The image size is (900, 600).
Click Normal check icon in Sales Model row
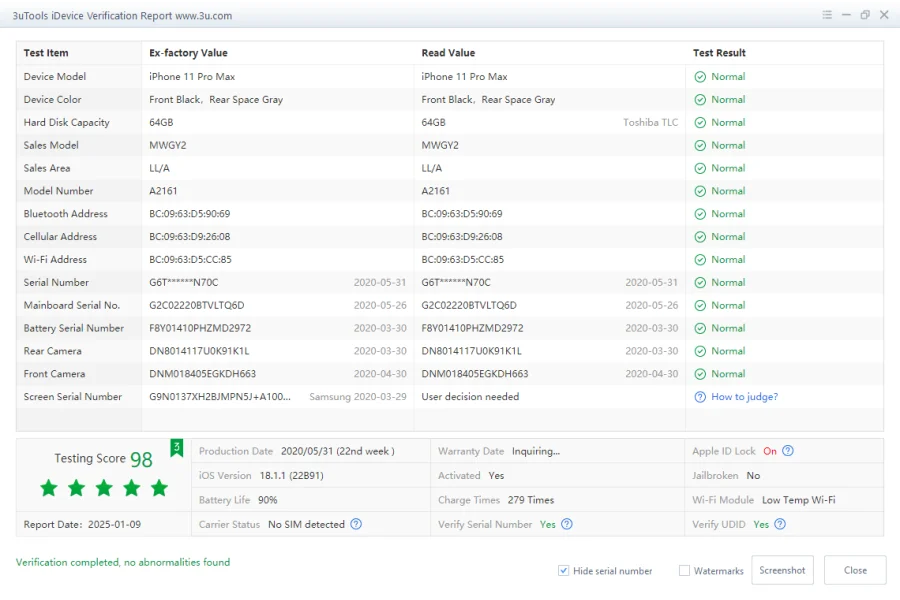pos(700,146)
